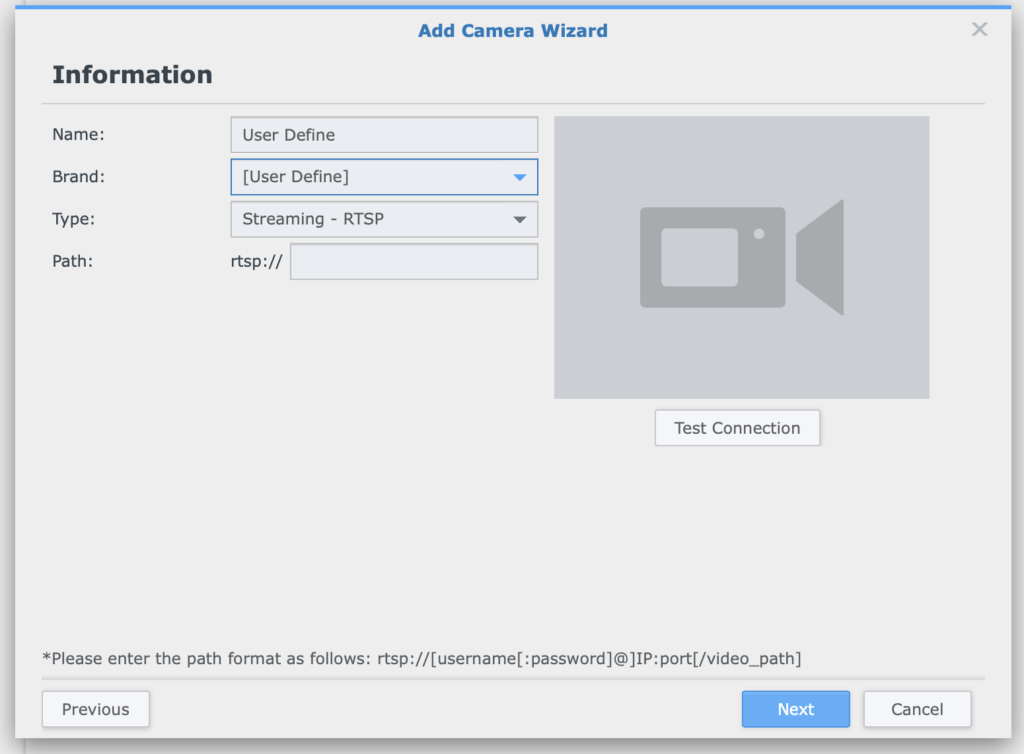Click the 'Name:' label

pyautogui.click(x=78, y=134)
